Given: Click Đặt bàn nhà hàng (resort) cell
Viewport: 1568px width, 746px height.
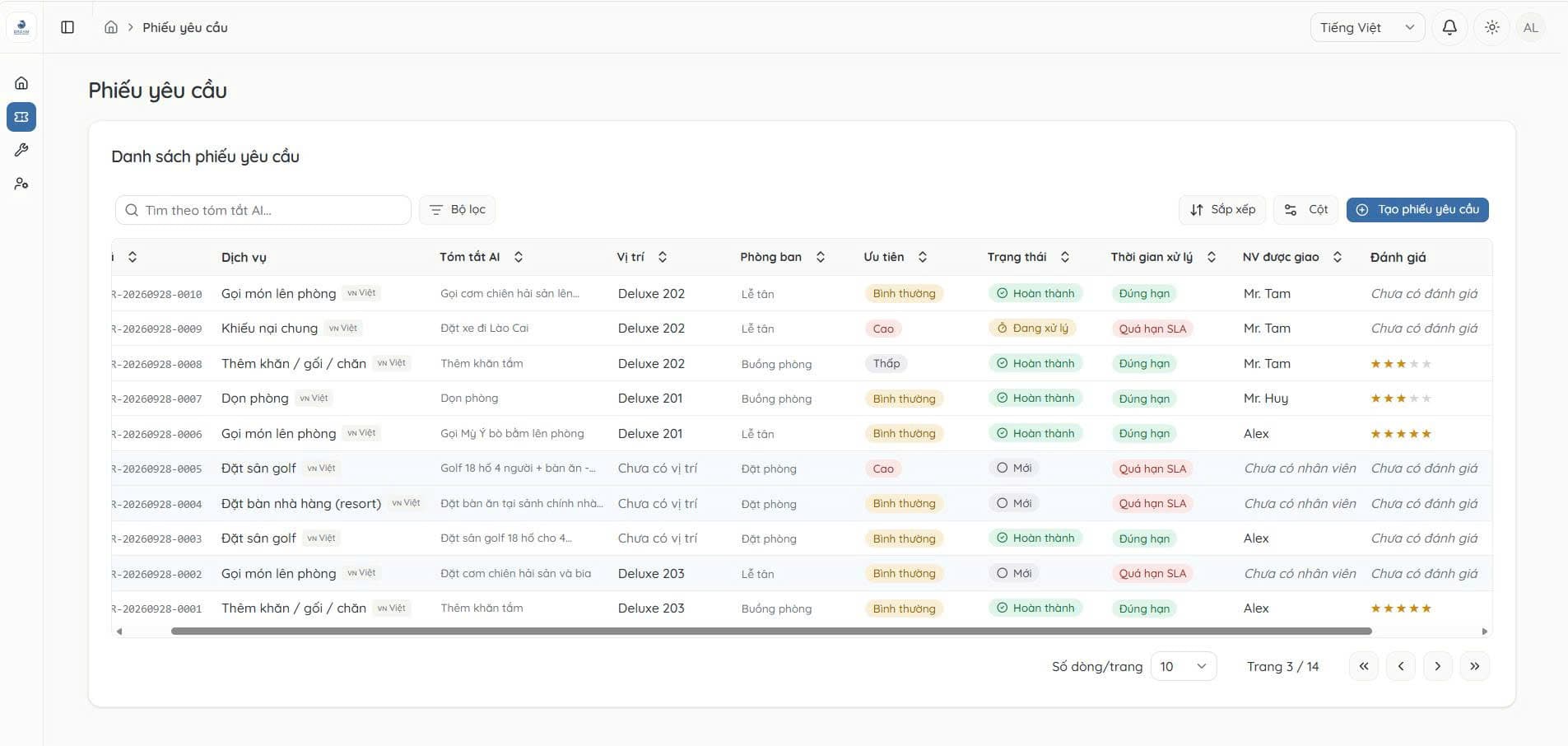Looking at the screenshot, I should pyautogui.click(x=301, y=504).
